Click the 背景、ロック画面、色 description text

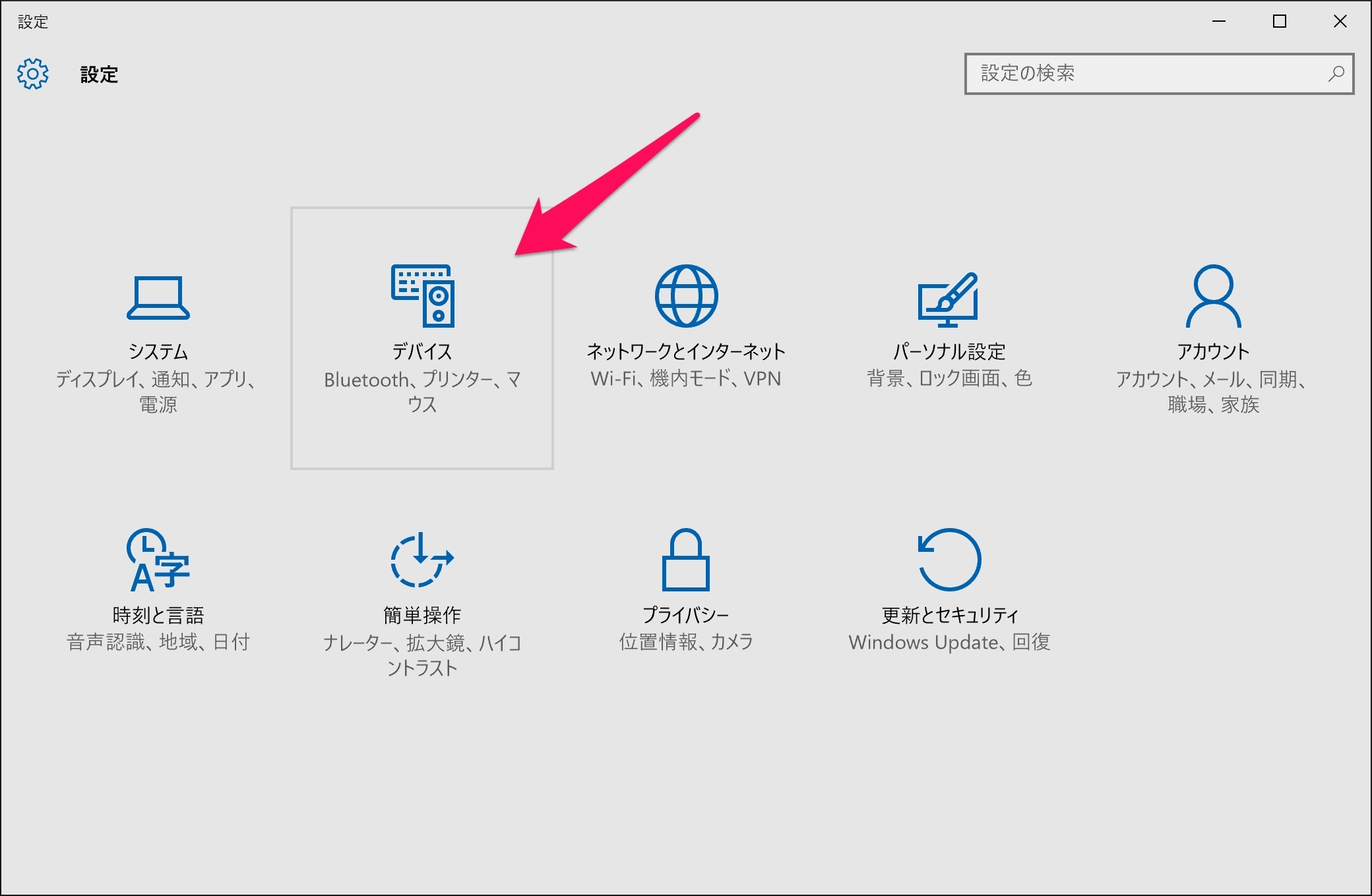[950, 378]
